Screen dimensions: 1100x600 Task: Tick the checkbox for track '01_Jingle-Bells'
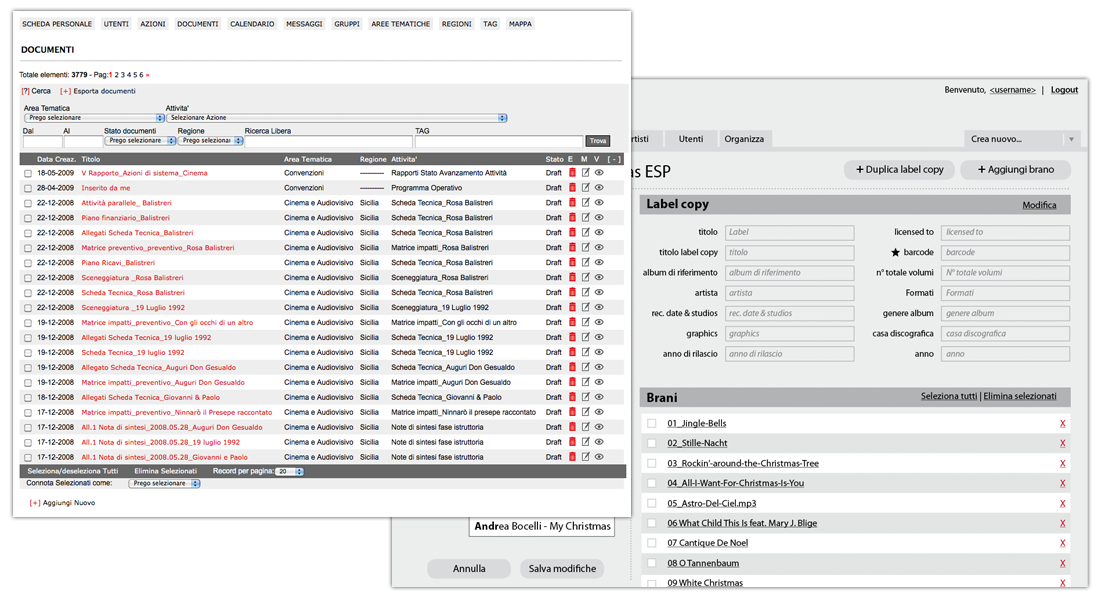652,423
